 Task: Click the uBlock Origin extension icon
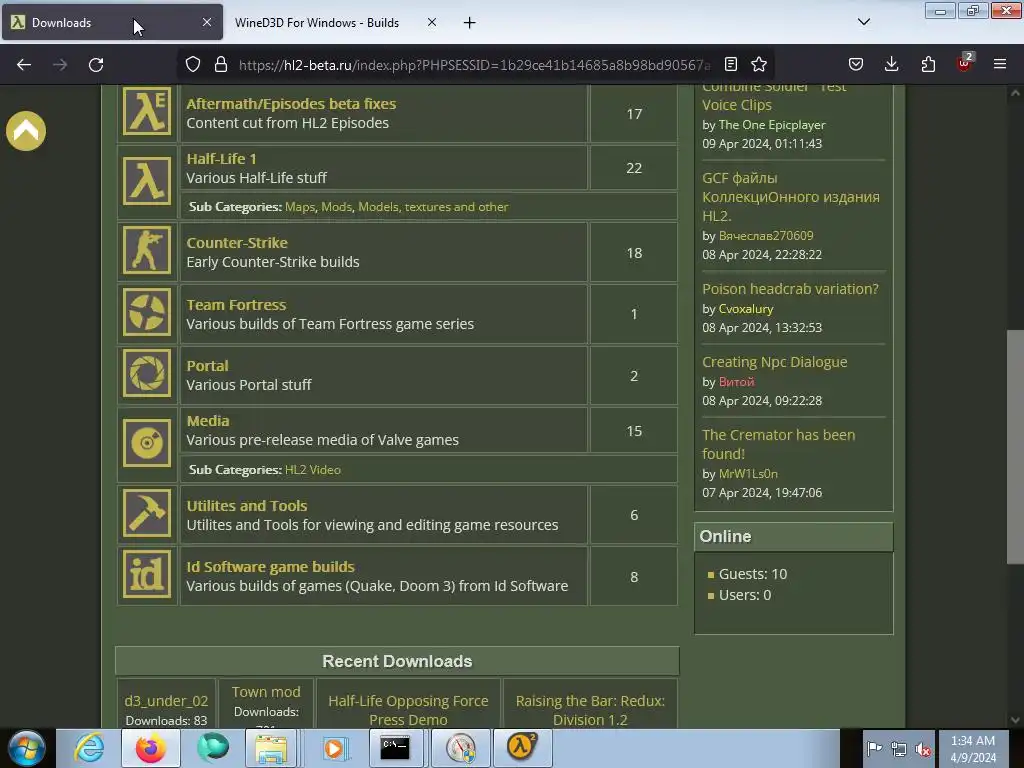click(x=965, y=63)
